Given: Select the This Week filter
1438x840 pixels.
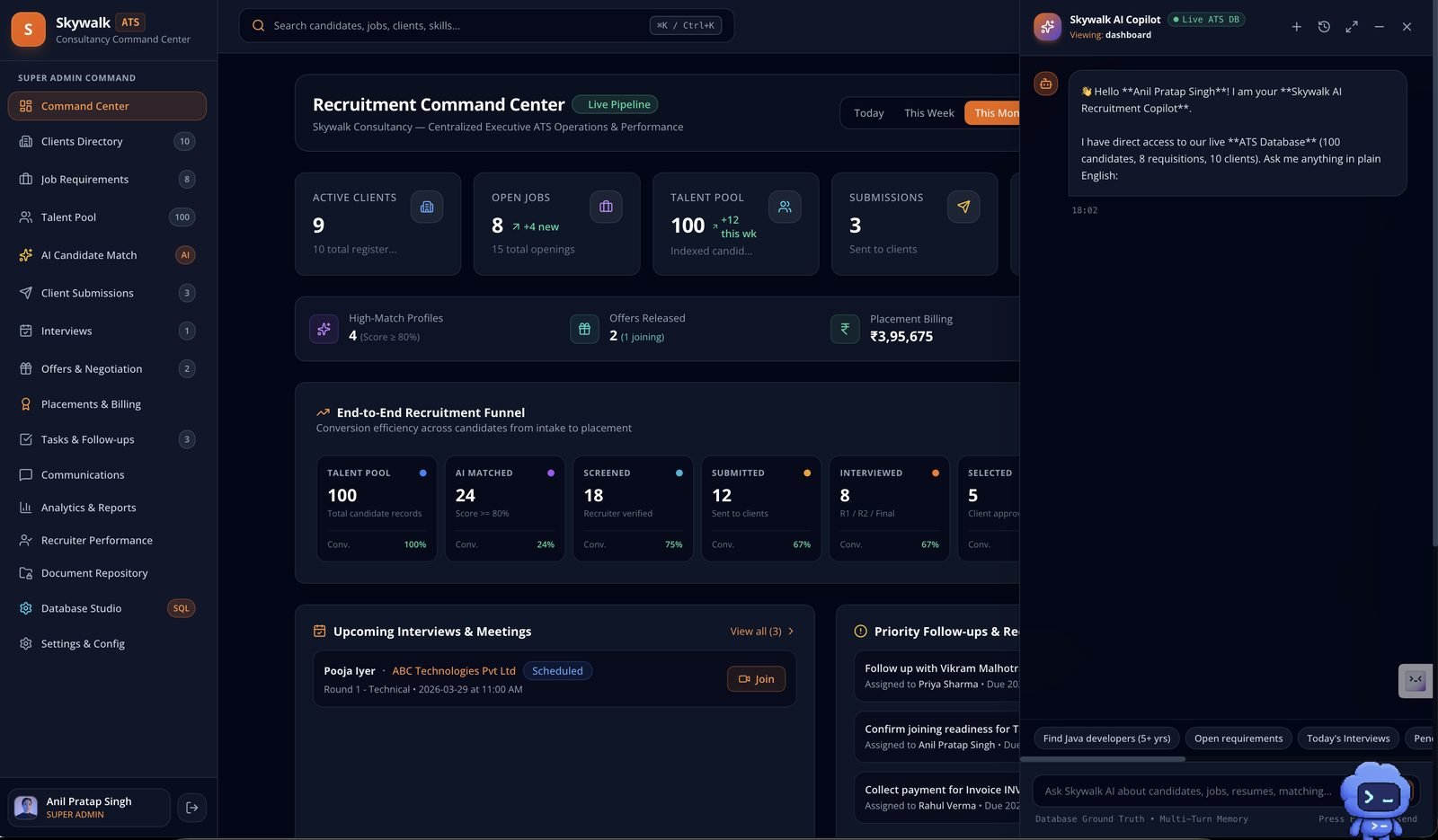Looking at the screenshot, I should coord(929,113).
